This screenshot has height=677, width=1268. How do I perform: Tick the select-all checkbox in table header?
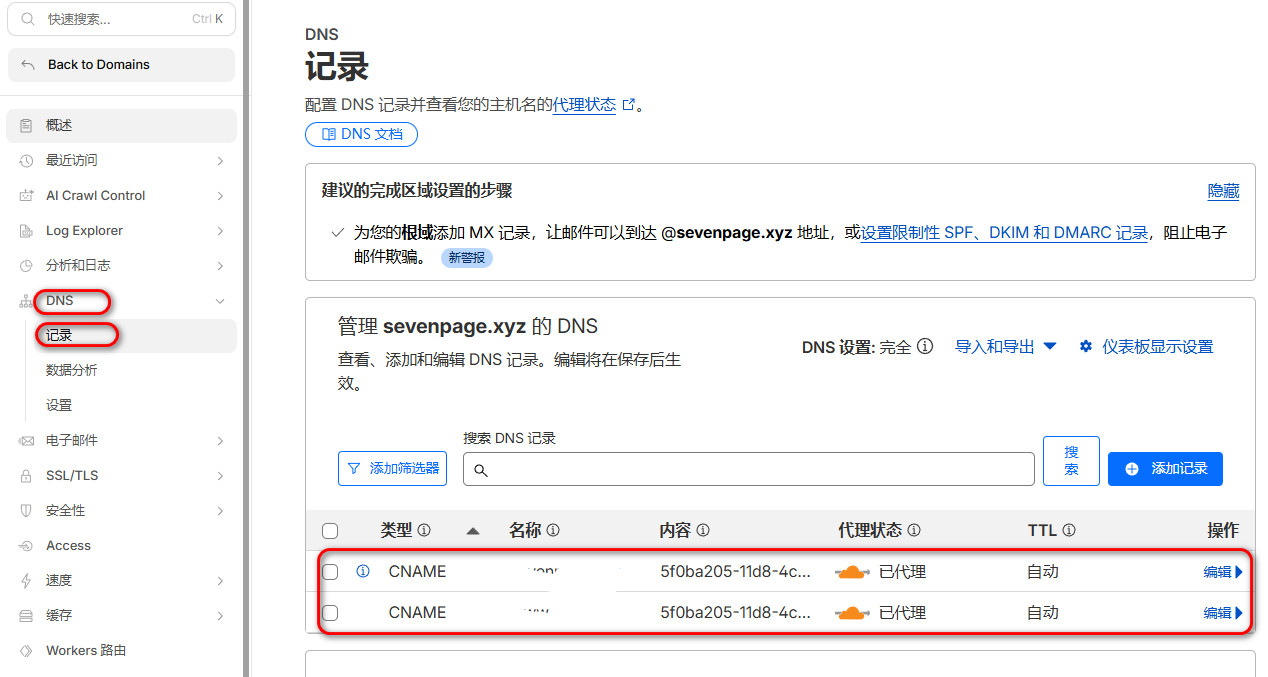click(330, 531)
